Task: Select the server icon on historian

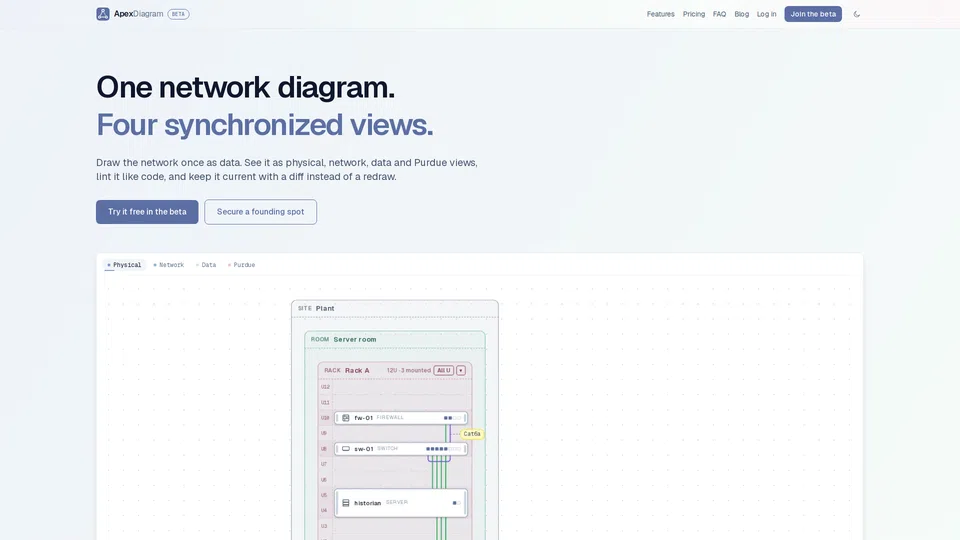Action: pos(346,503)
